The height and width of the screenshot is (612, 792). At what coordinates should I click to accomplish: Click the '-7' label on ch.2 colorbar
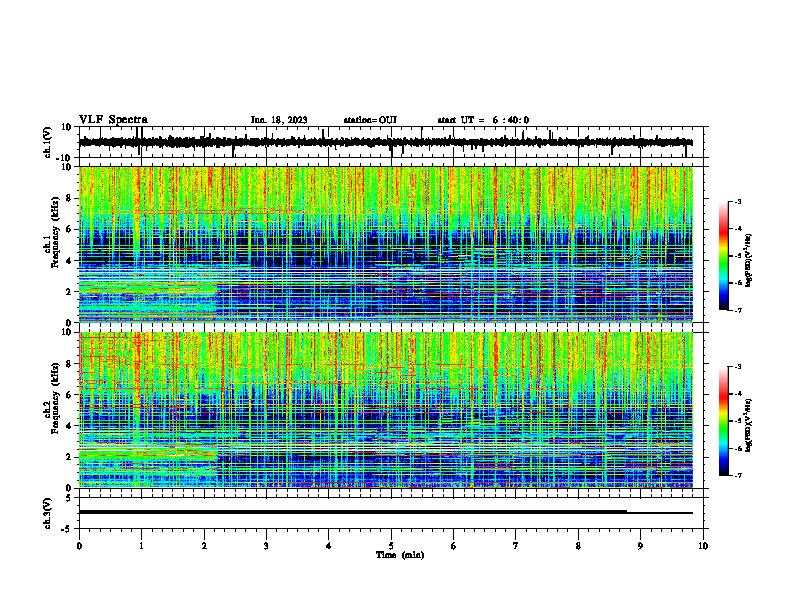(738, 476)
